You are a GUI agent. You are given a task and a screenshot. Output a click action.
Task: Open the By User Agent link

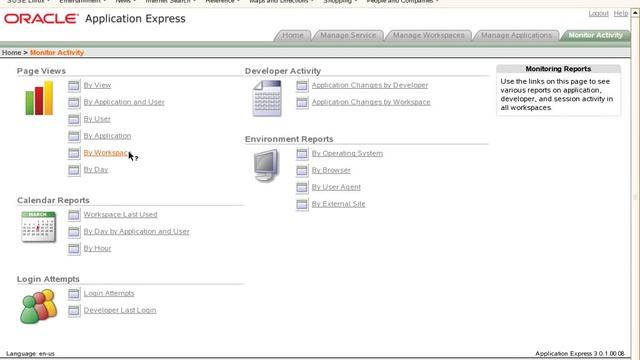point(336,187)
